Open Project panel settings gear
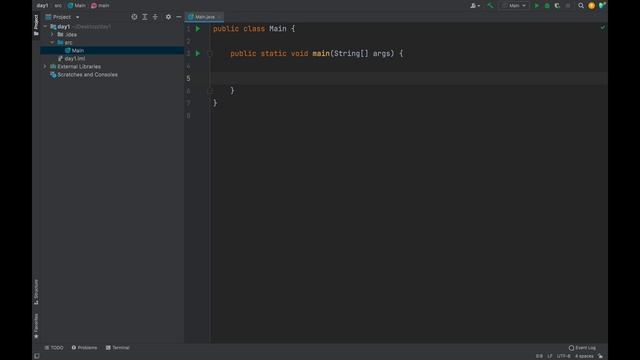640x360 pixels. click(168, 17)
